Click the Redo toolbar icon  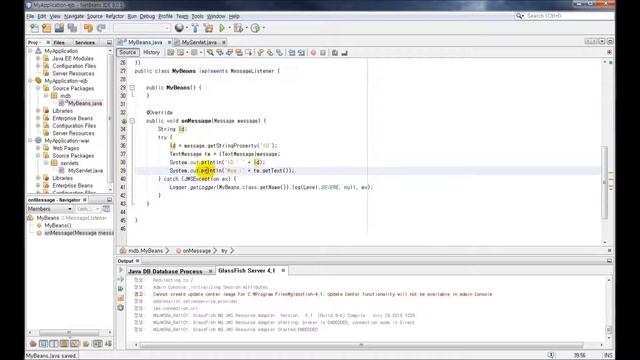pyautogui.click(x=101, y=28)
